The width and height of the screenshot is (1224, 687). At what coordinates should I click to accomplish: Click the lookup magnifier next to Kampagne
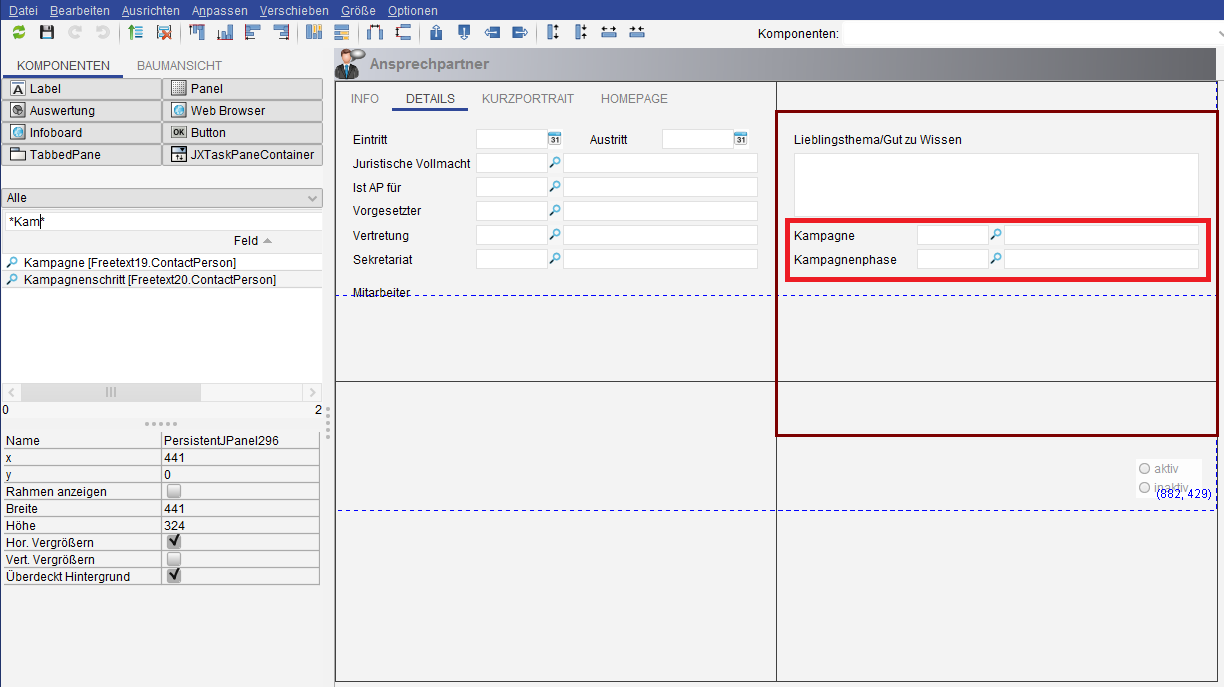[x=996, y=235]
